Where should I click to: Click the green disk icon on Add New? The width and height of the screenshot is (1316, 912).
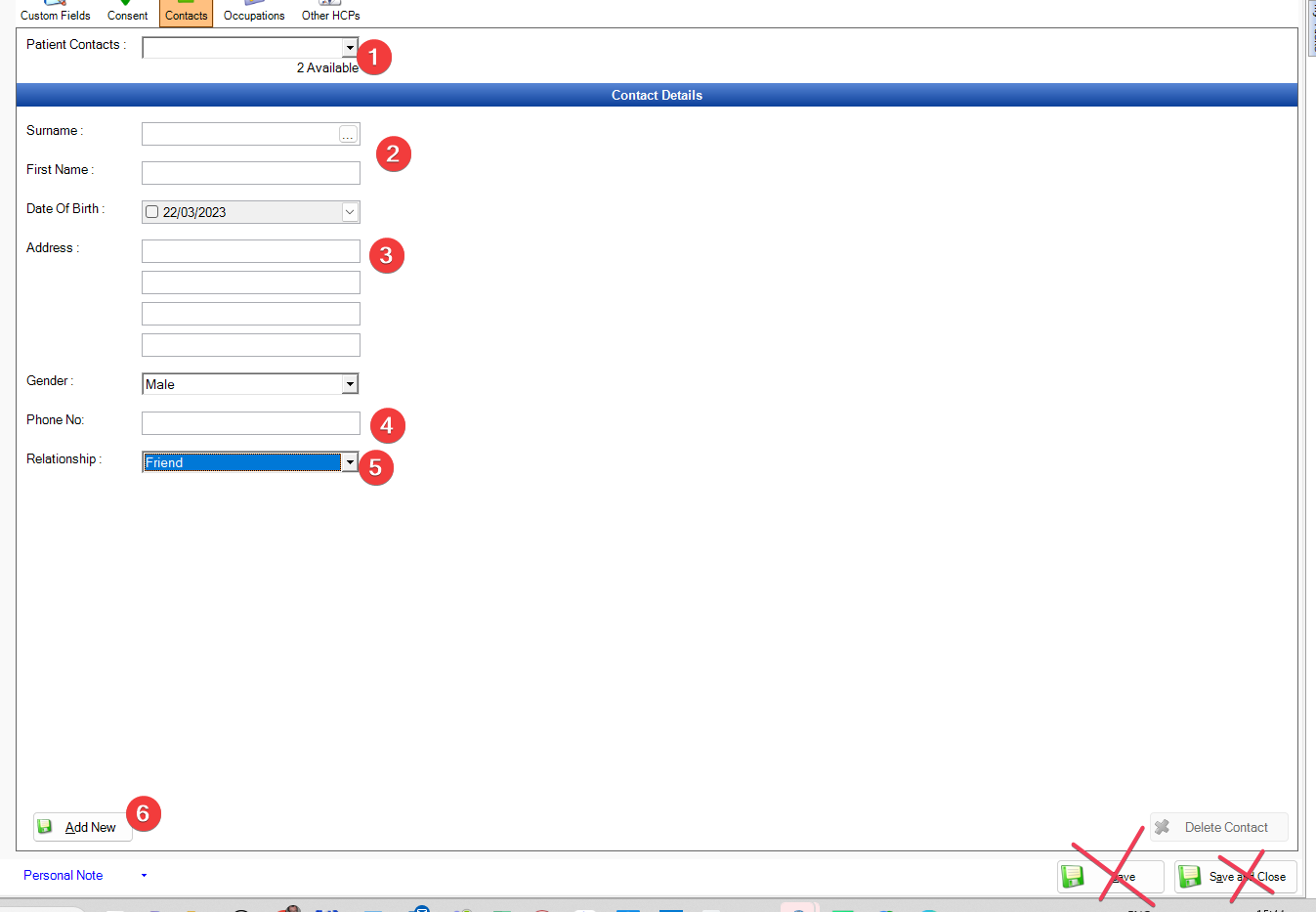[x=45, y=827]
